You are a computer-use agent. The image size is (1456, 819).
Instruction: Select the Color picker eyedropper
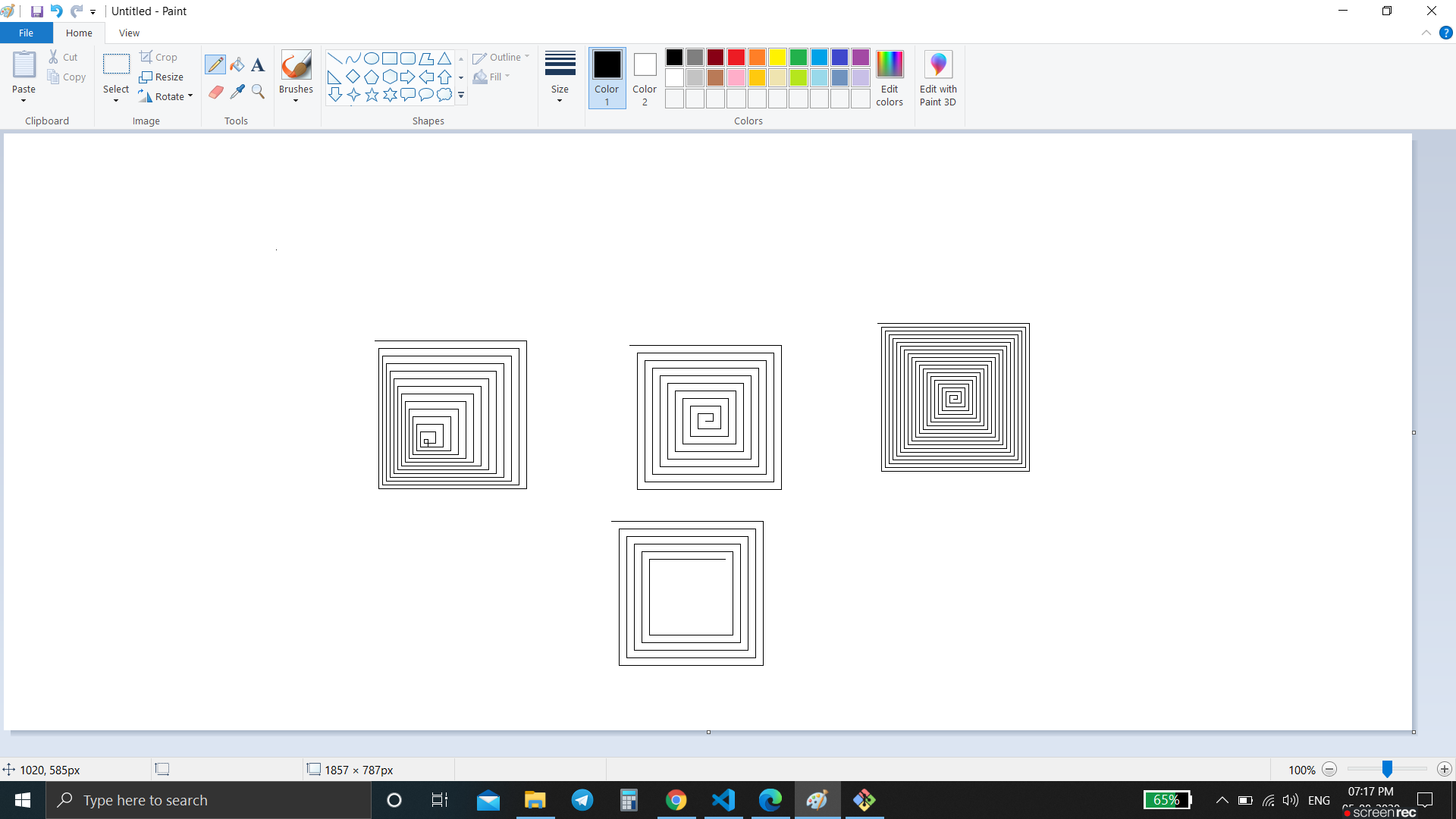[237, 92]
